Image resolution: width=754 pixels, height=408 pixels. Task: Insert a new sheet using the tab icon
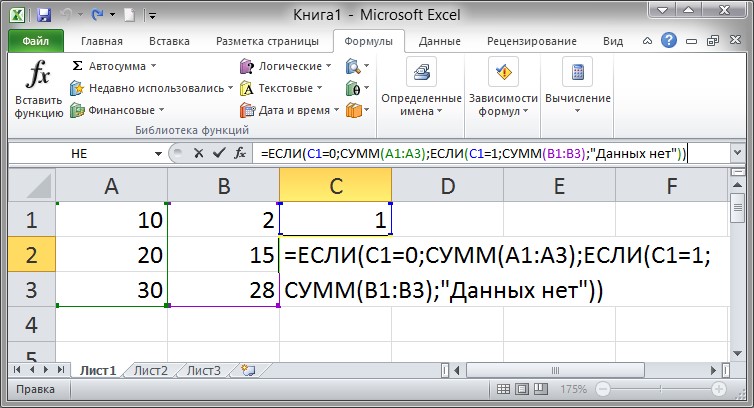point(248,371)
